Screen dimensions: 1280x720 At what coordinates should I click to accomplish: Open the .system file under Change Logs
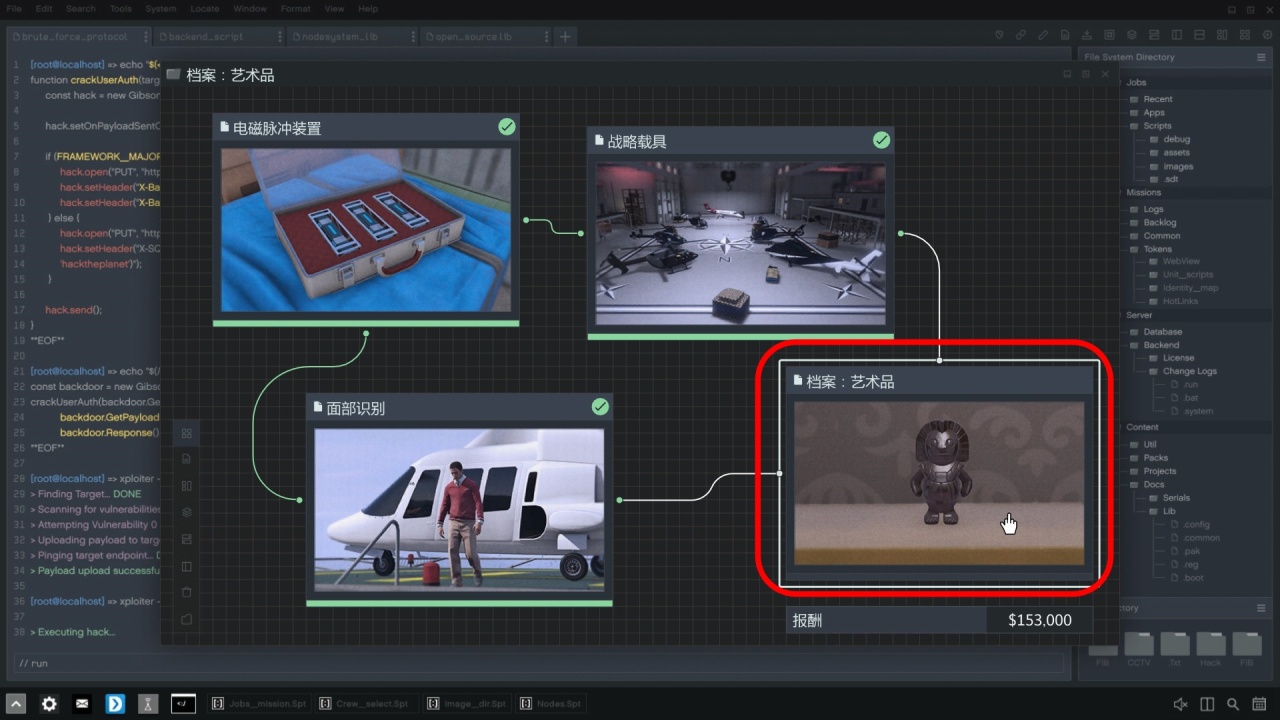pos(1191,411)
